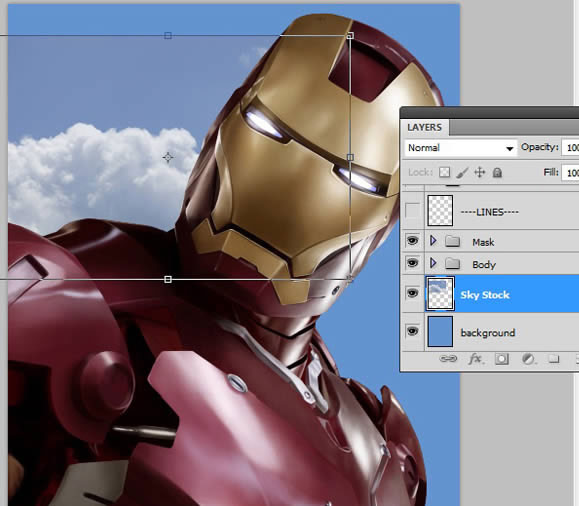The height and width of the screenshot is (506, 579).
Task: Expand the Mask group triangle
Action: coord(433,241)
